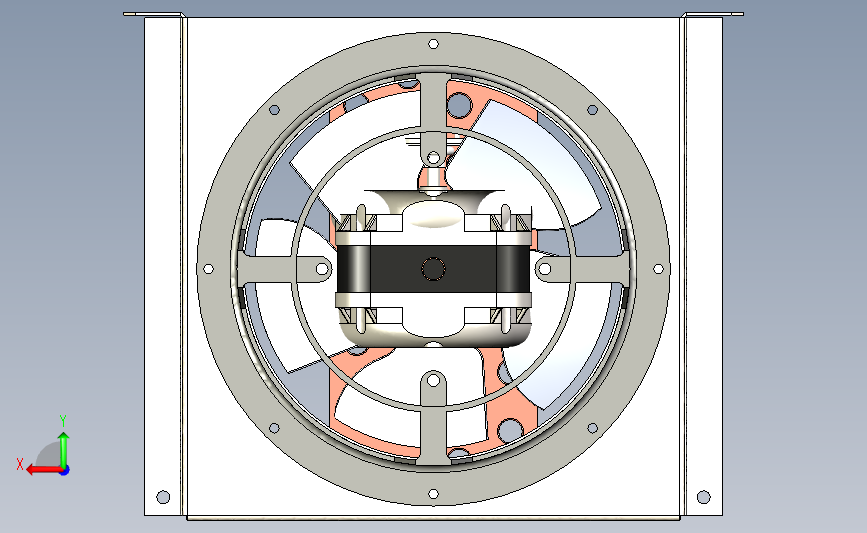Viewport: 867px width, 533px height.
Task: Click the blue Z axis dot of triad
Action: click(x=65, y=471)
